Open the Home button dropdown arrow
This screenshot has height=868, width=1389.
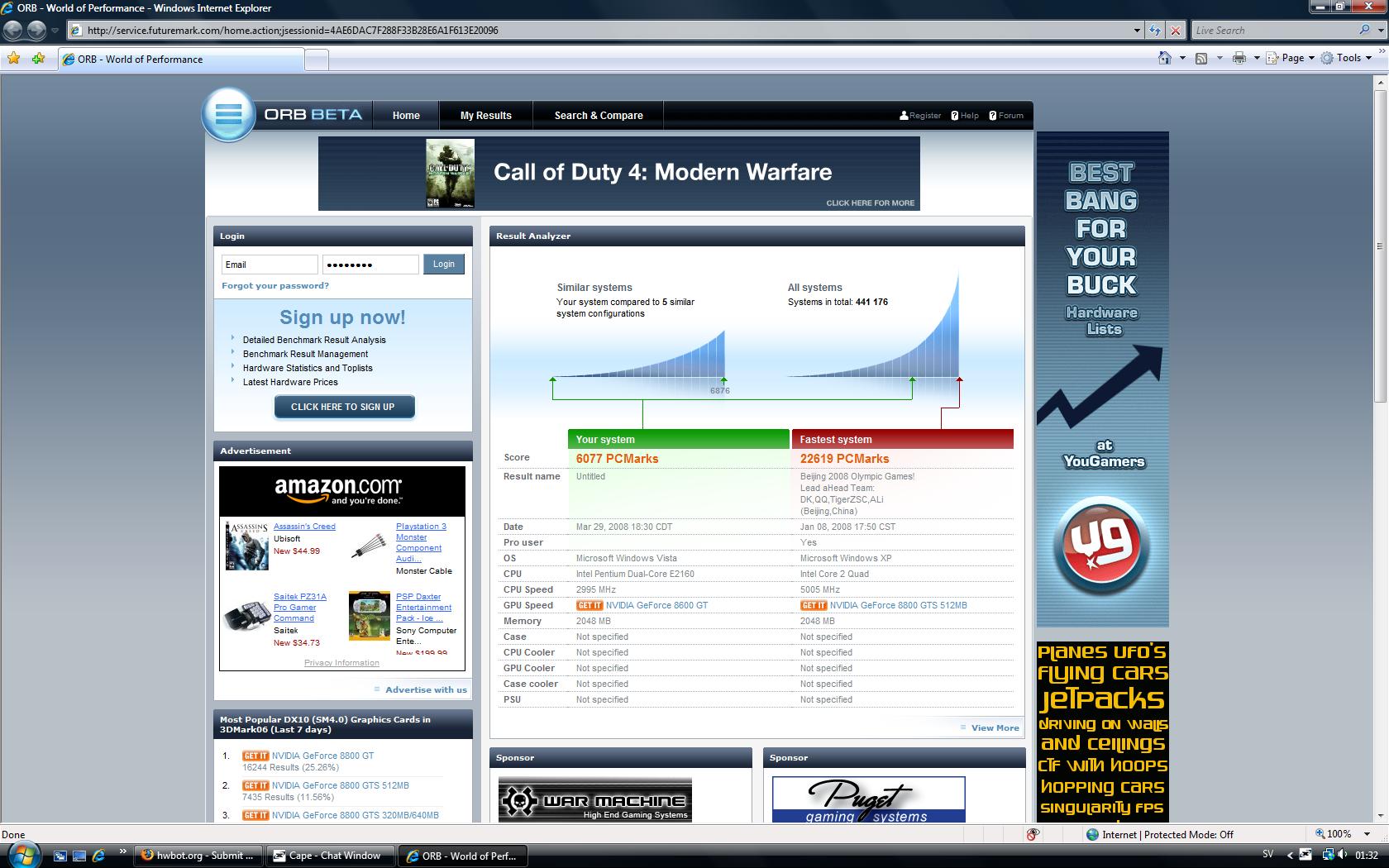pyautogui.click(x=1182, y=58)
